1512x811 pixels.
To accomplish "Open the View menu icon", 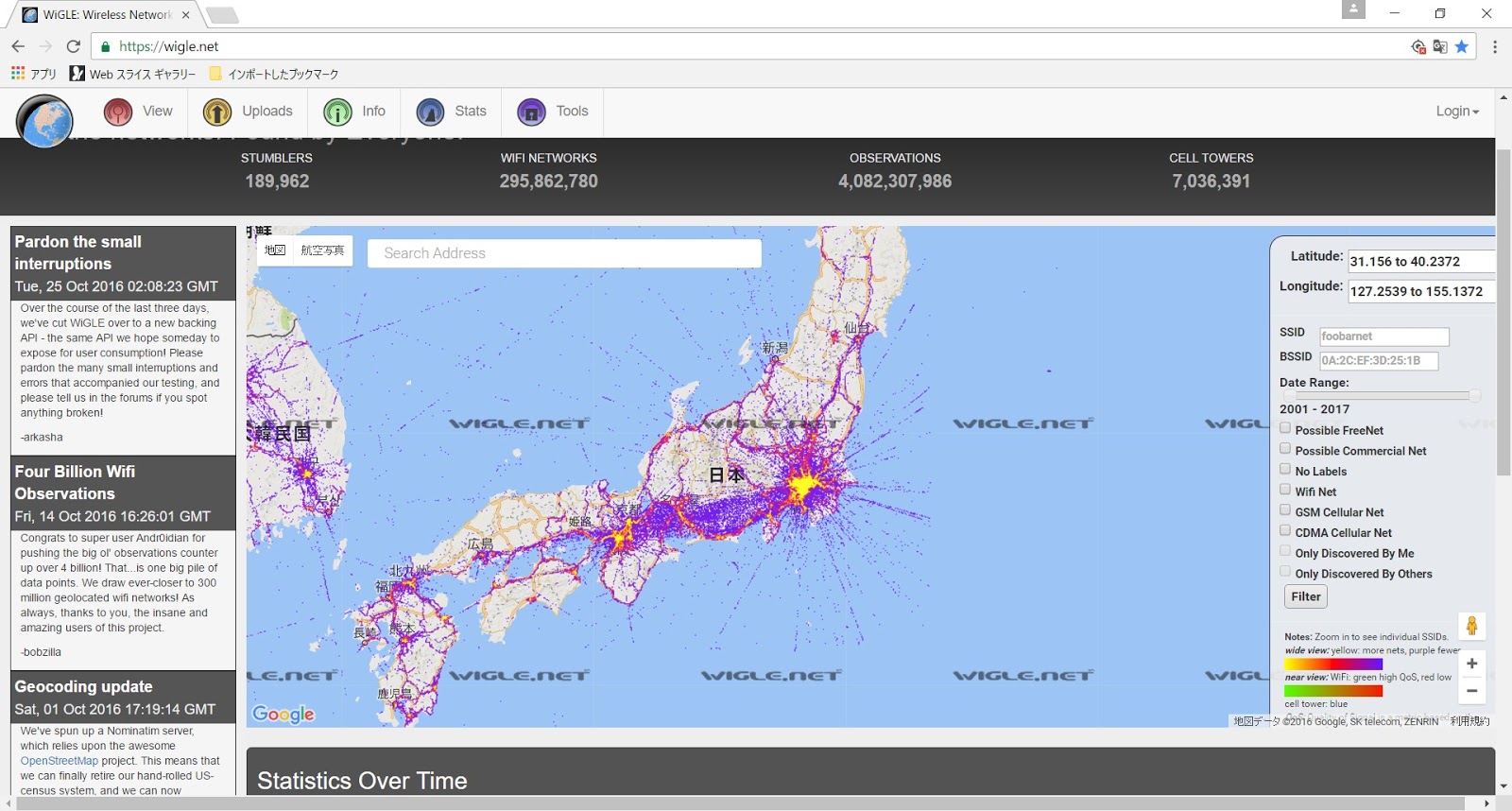I will pyautogui.click(x=118, y=112).
